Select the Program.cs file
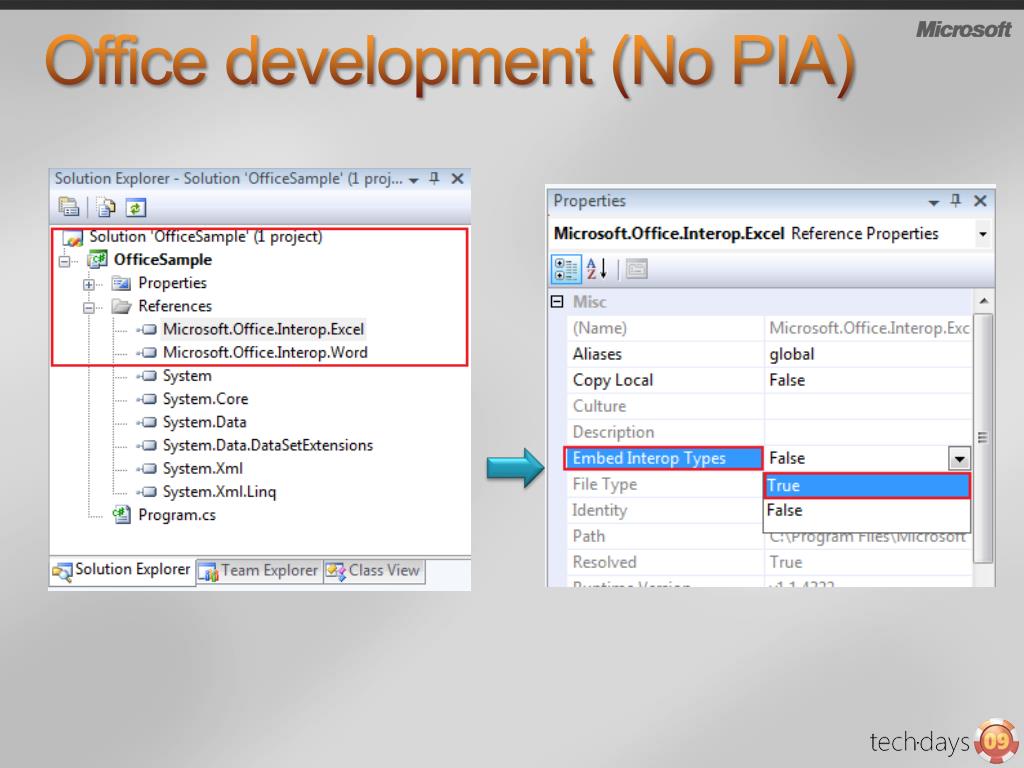The height and width of the screenshot is (768, 1024). click(177, 515)
